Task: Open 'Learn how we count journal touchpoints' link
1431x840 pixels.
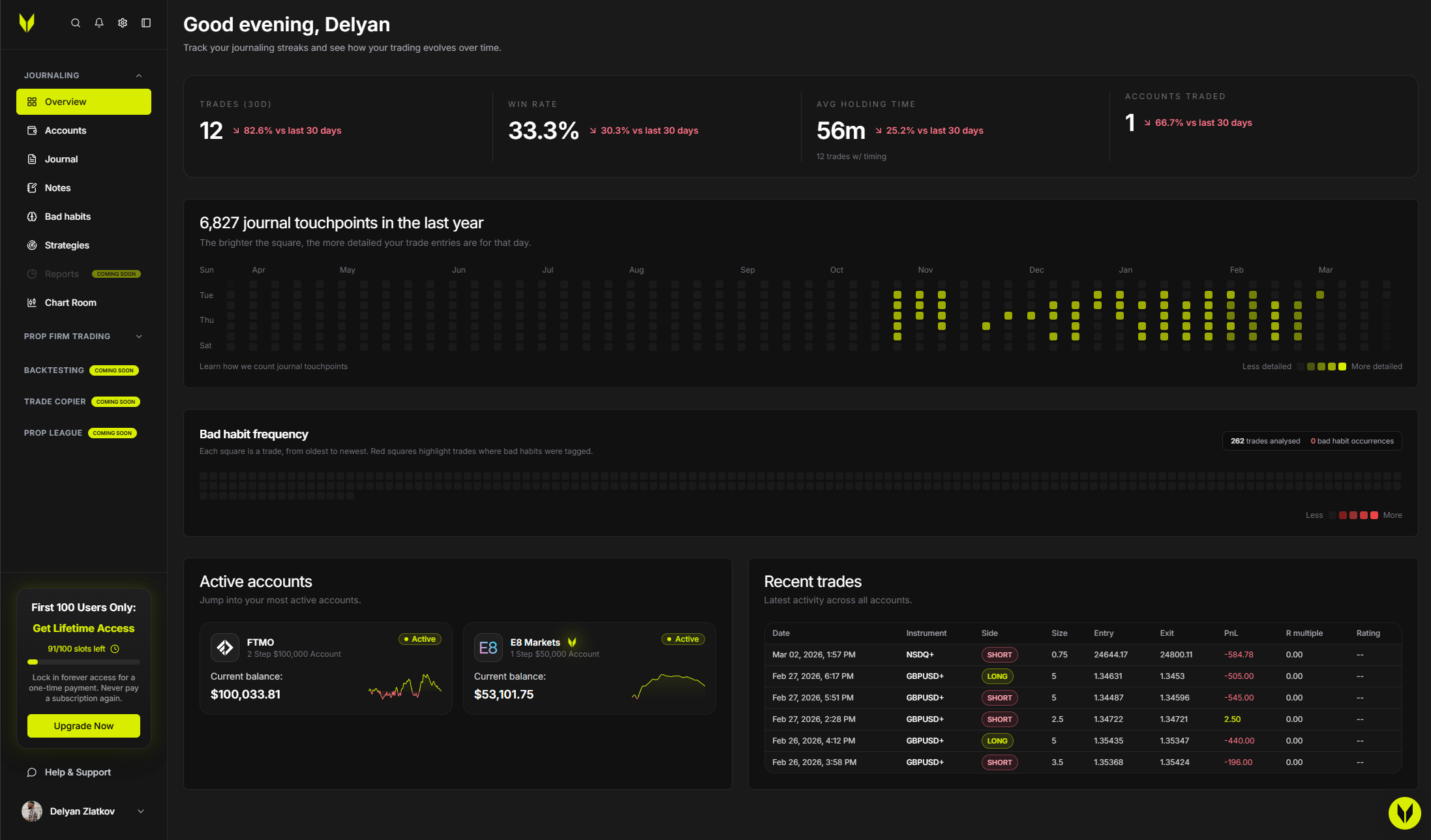Action: pyautogui.click(x=274, y=366)
